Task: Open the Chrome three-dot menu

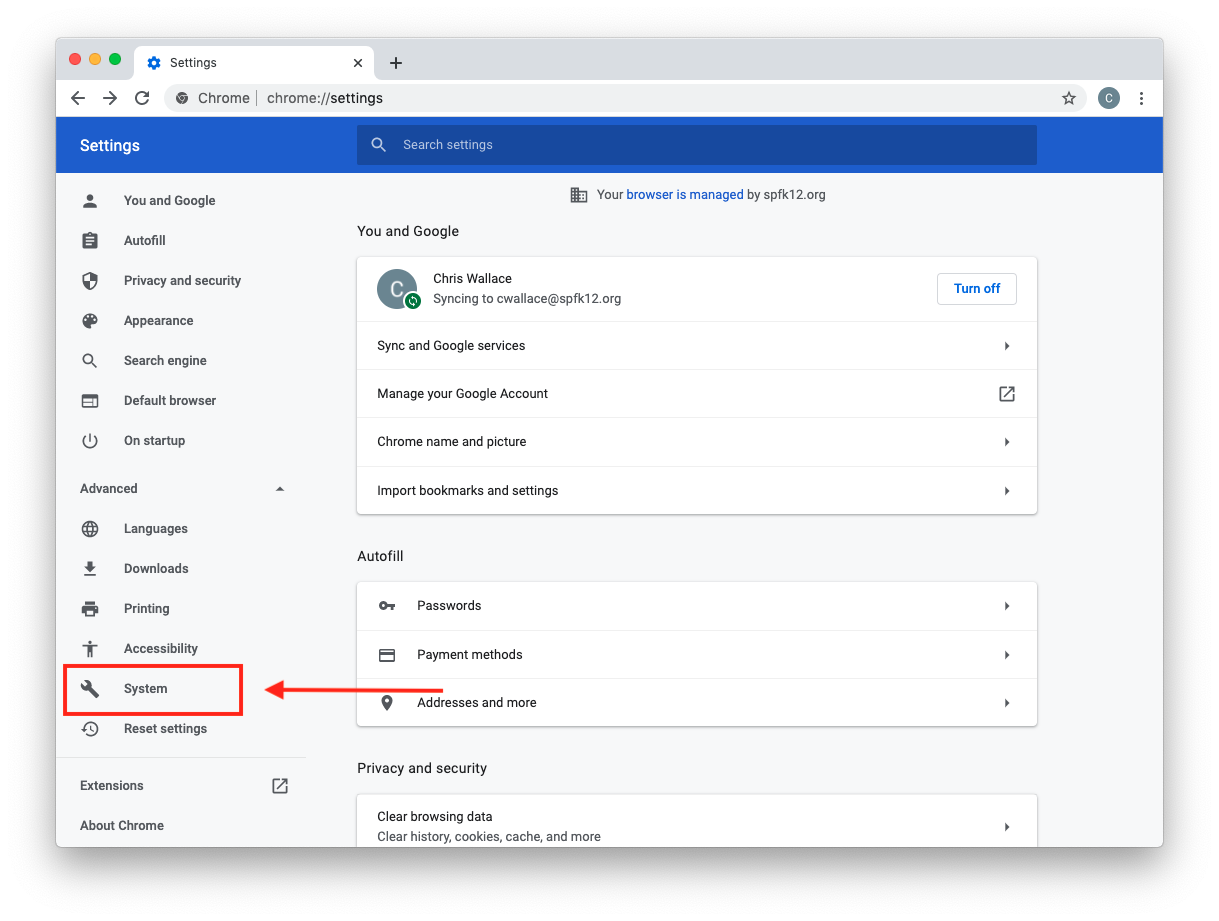Action: click(1142, 98)
